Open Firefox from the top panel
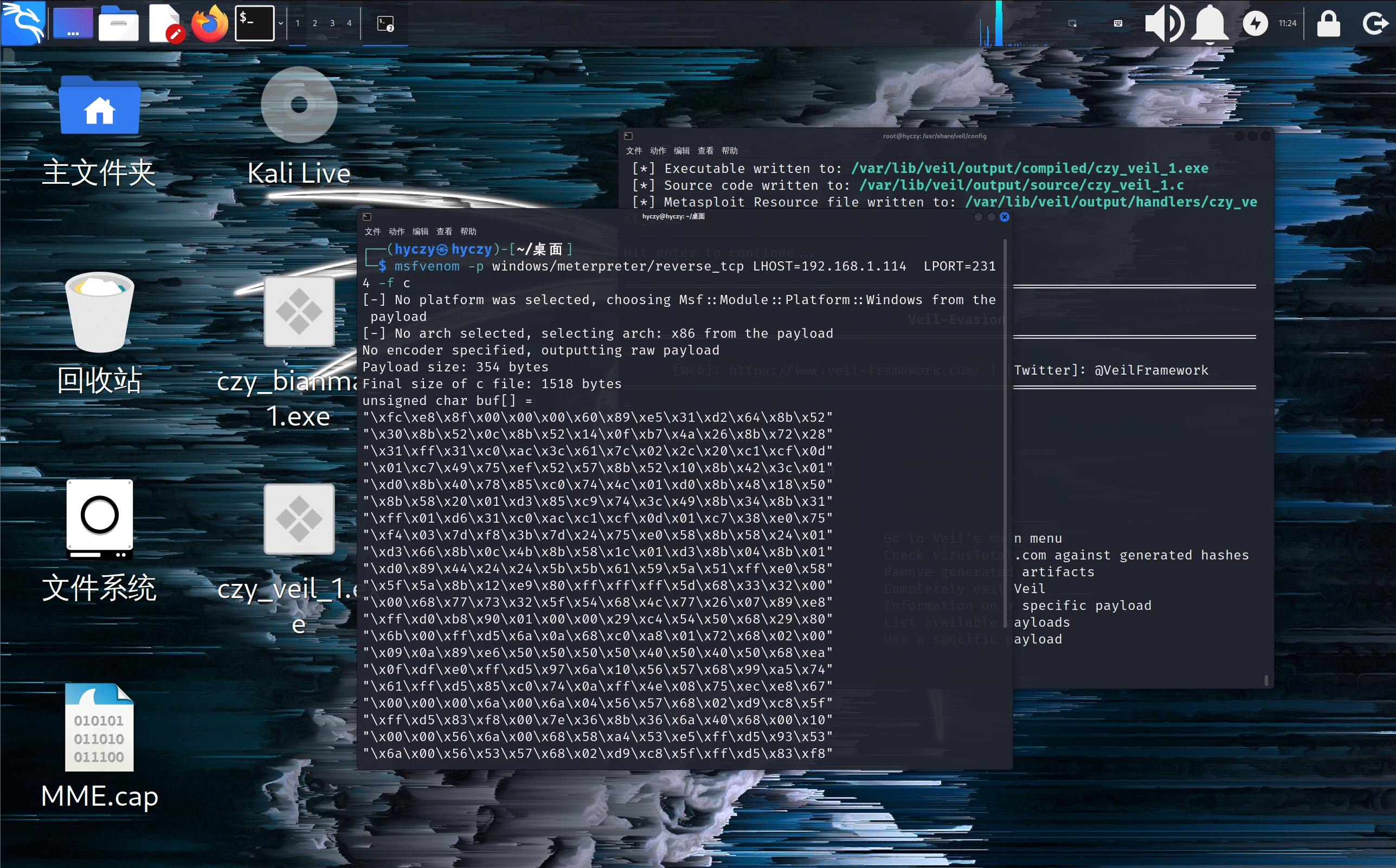The height and width of the screenshot is (868, 1396). pos(209,23)
